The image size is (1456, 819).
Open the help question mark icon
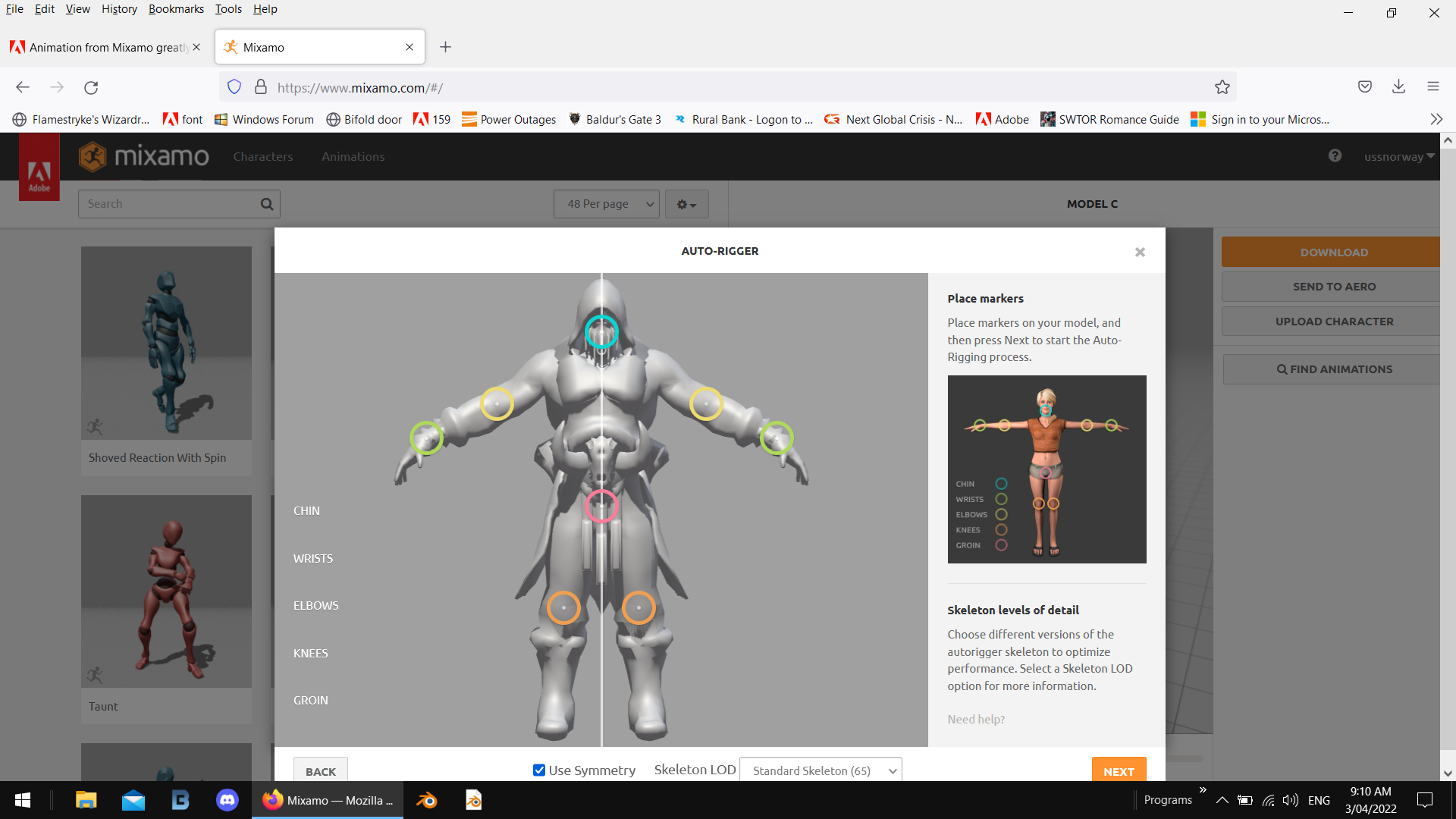(x=1334, y=155)
